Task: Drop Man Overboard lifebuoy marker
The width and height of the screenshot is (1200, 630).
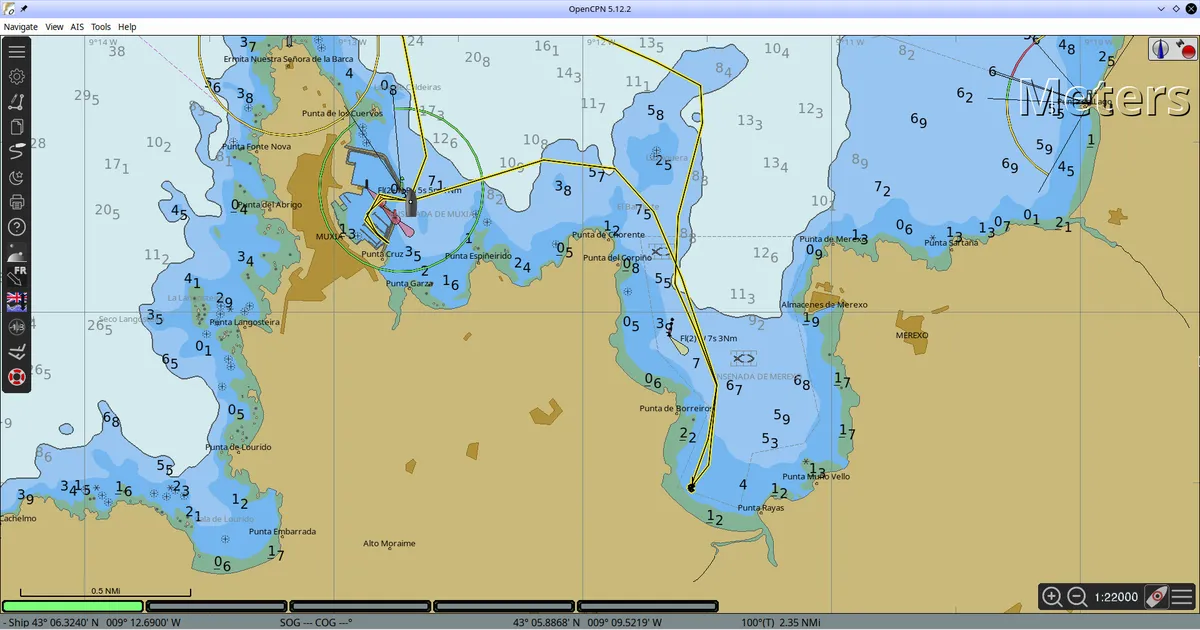Action: (x=17, y=377)
